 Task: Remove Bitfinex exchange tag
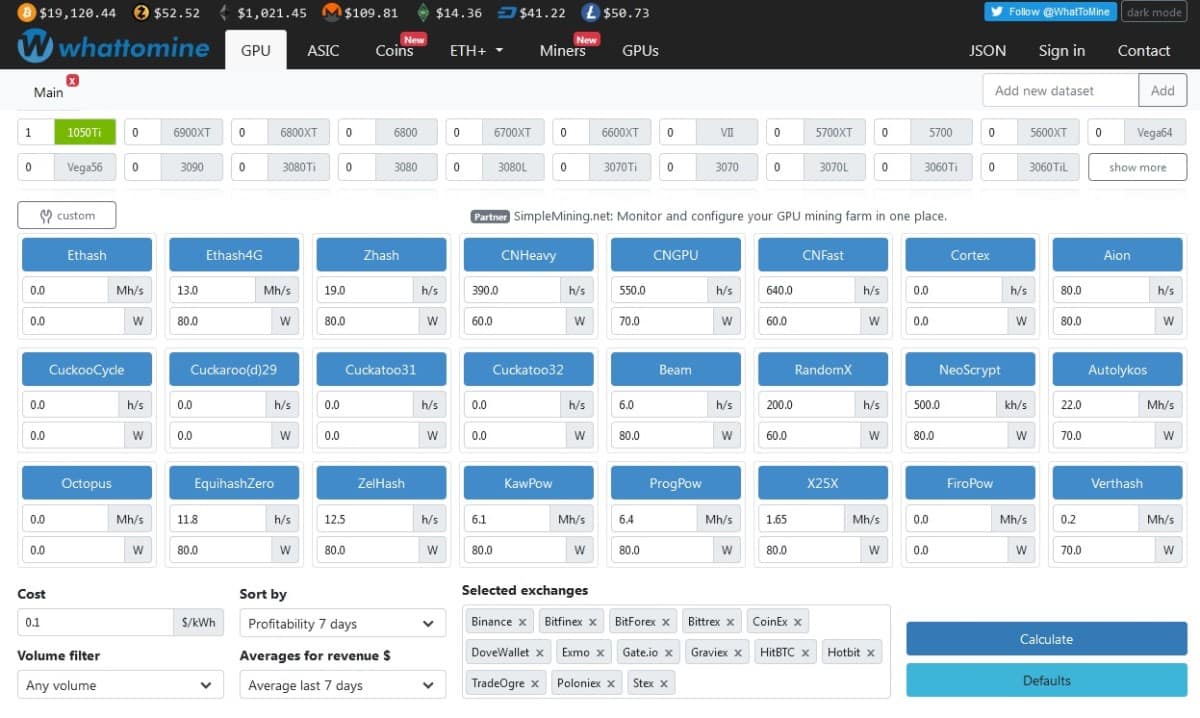pyautogui.click(x=592, y=622)
